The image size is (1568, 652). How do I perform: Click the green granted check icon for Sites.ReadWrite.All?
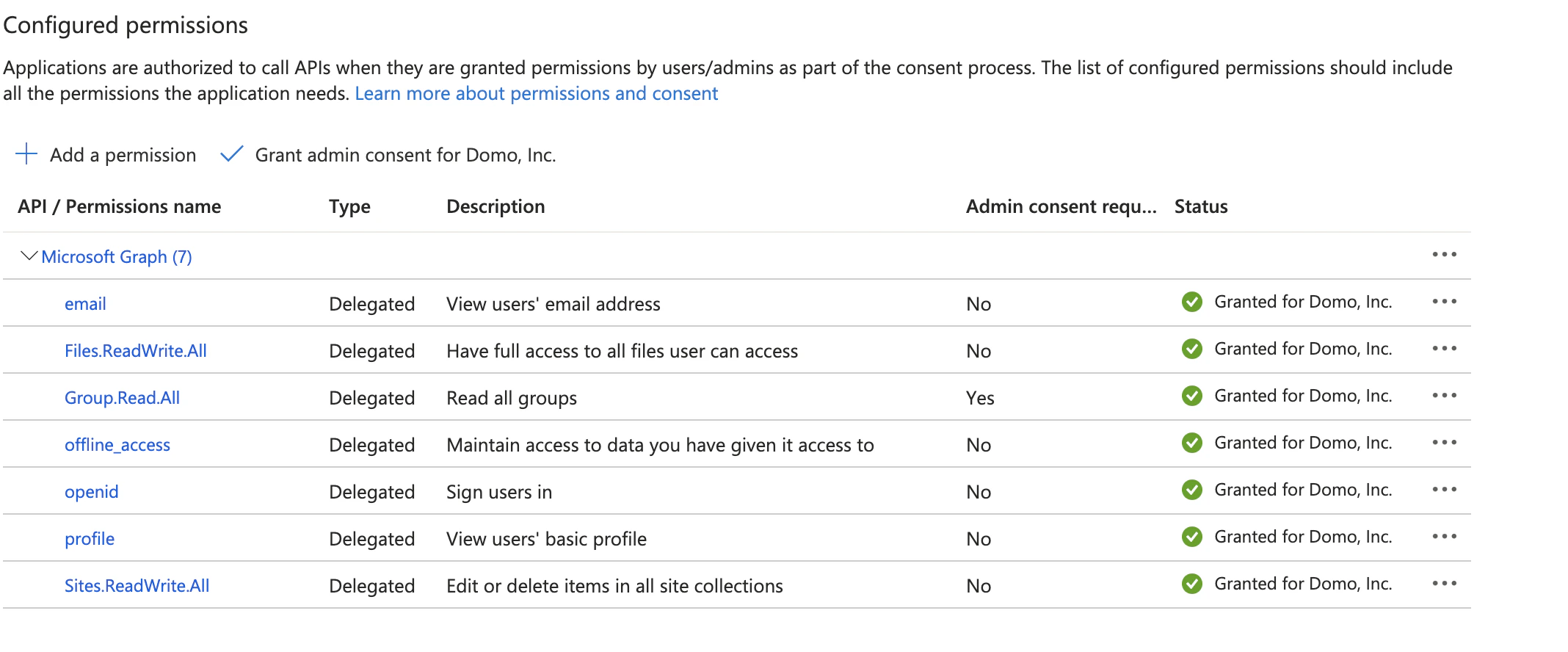point(1192,584)
